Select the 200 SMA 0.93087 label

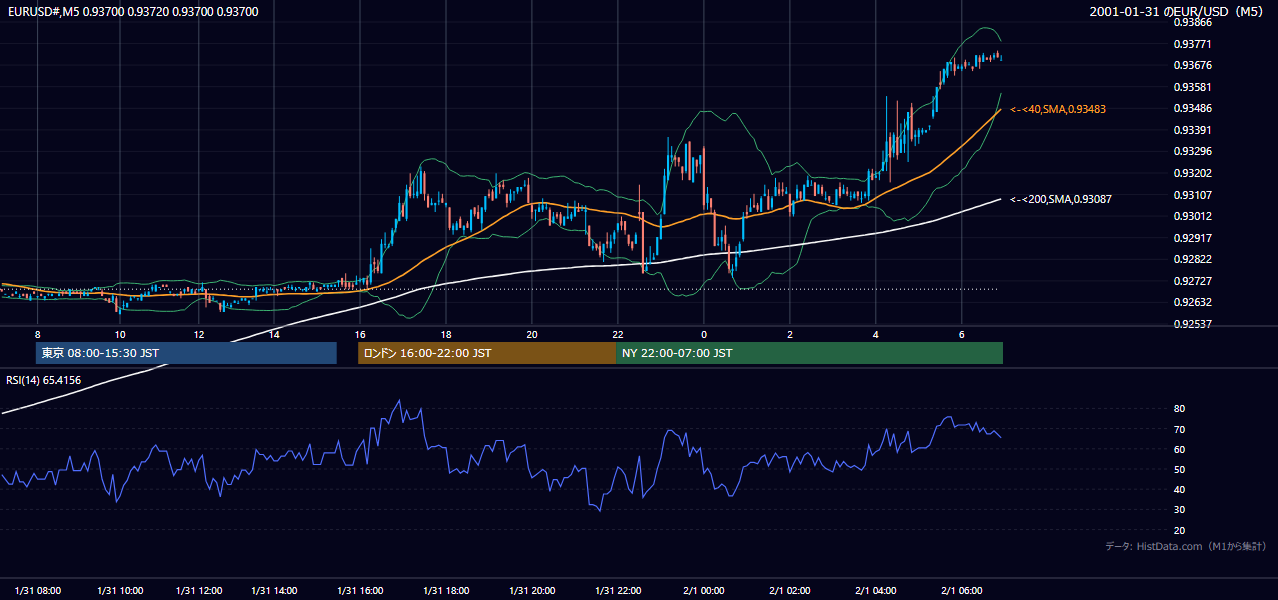tap(1061, 199)
